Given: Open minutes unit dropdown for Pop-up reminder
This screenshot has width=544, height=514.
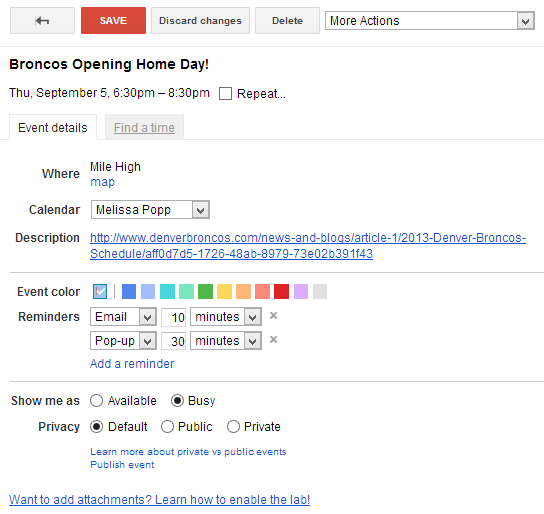Looking at the screenshot, I should click(226, 341).
